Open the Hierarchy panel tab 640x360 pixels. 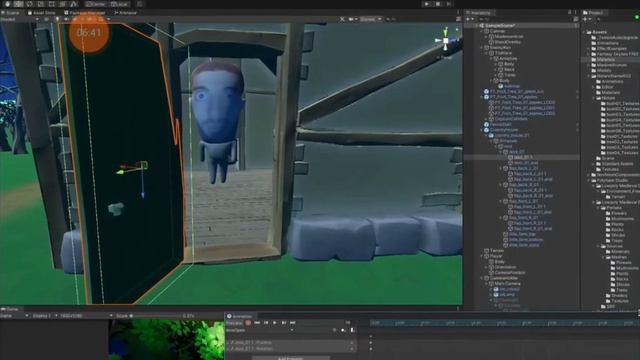coord(478,13)
